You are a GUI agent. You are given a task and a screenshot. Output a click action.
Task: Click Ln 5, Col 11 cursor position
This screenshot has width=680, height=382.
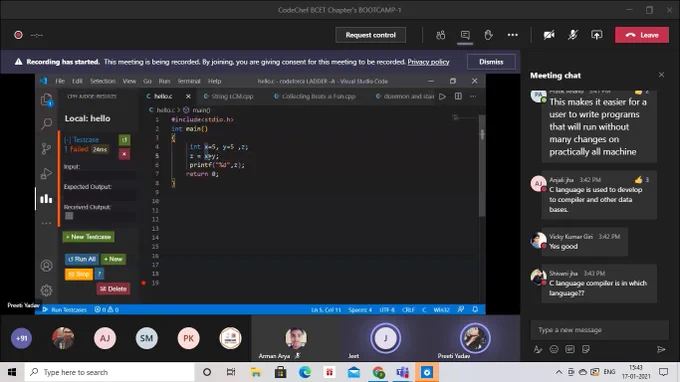click(x=326, y=310)
